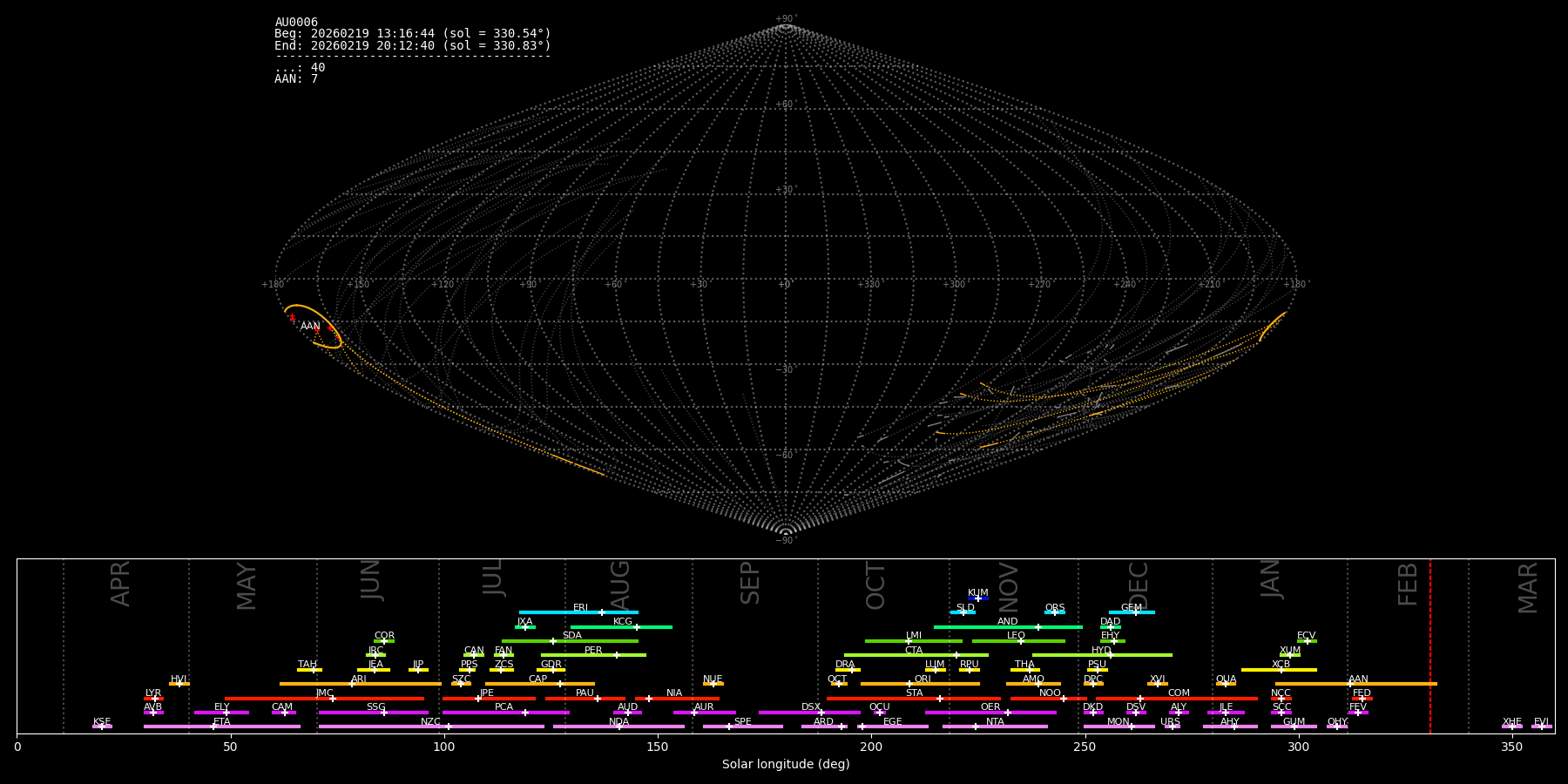Select the JMC shower label
The height and width of the screenshot is (784, 1568).
pyautogui.click(x=324, y=693)
